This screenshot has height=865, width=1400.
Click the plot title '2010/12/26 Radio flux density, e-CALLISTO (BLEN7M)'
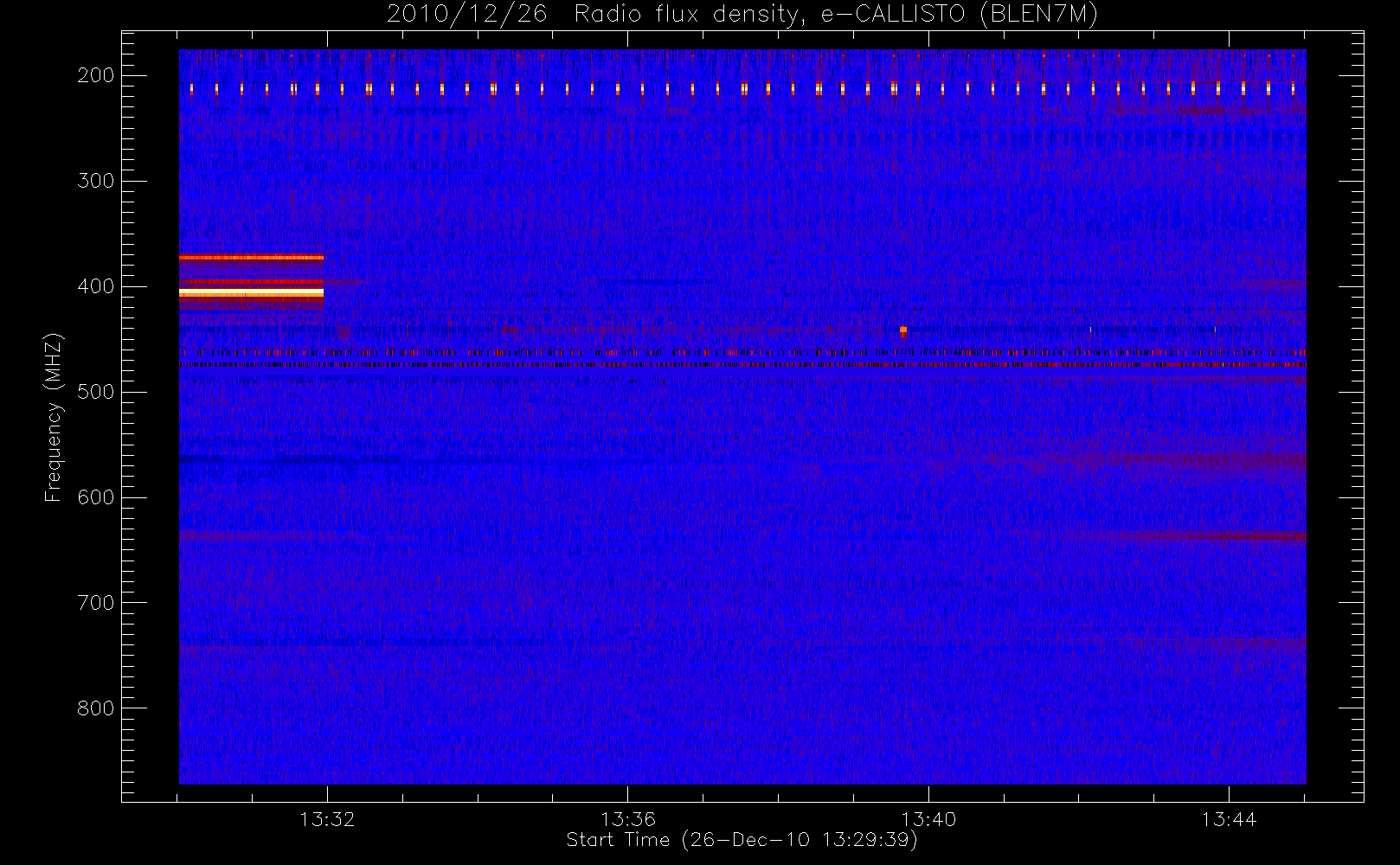[x=742, y=15]
